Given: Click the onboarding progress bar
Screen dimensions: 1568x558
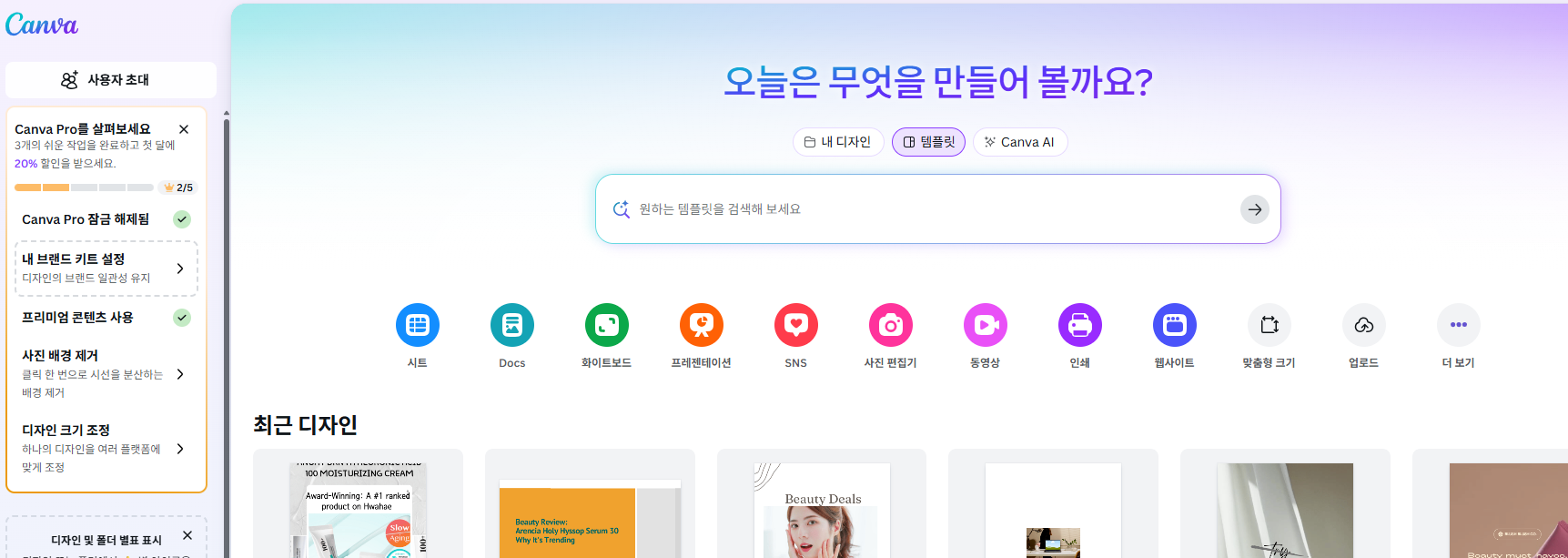Looking at the screenshot, I should [84, 188].
